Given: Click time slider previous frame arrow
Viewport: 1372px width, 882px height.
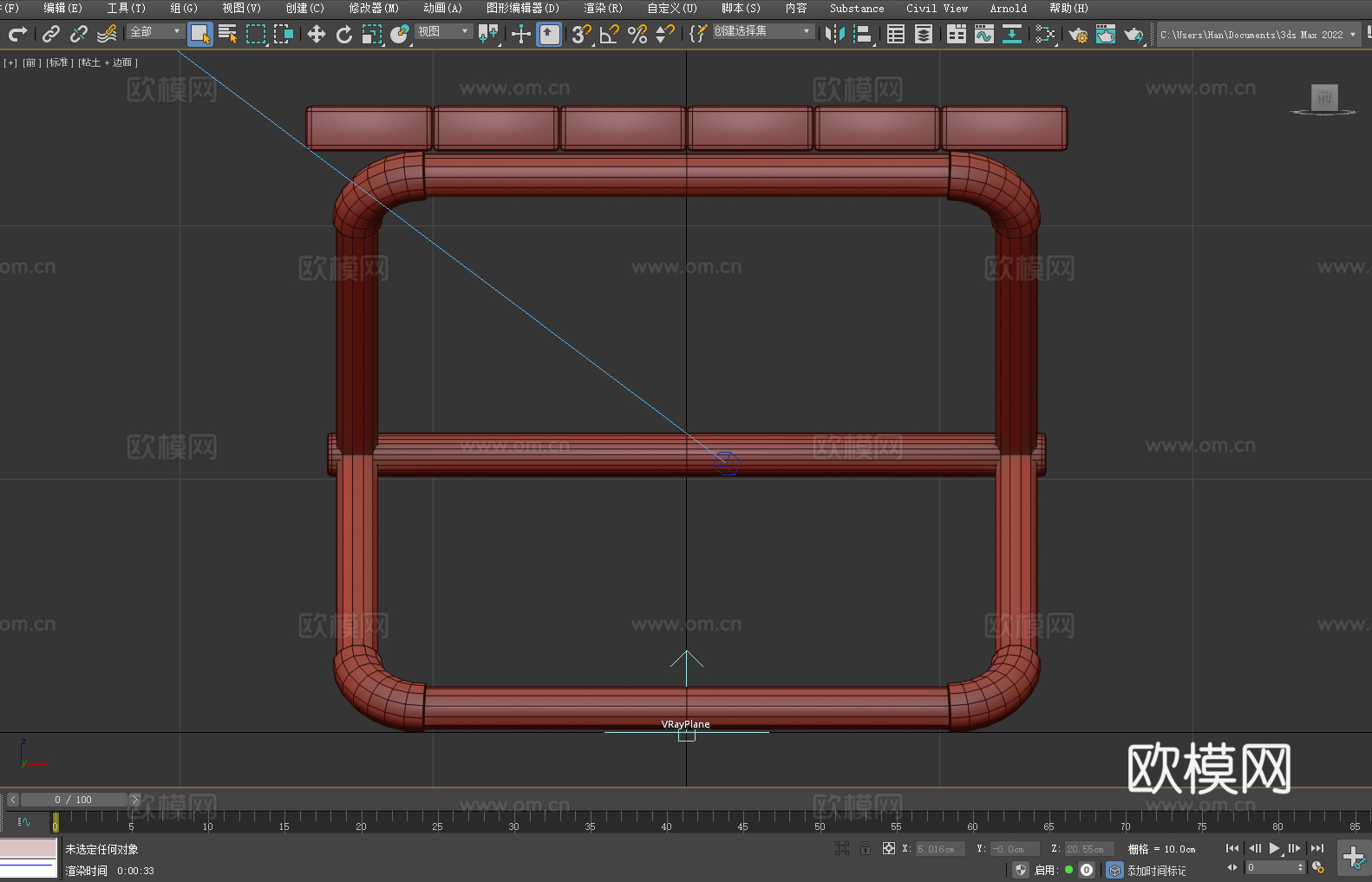Looking at the screenshot, I should click(13, 800).
